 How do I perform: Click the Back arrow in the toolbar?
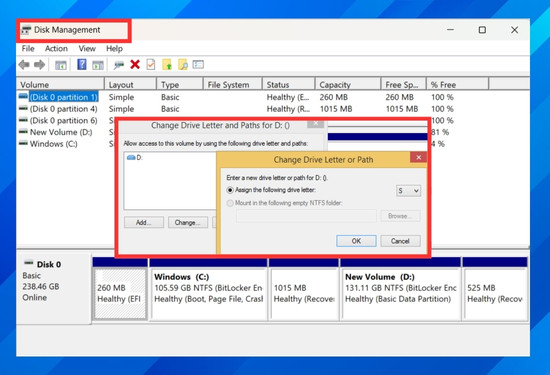pos(24,65)
